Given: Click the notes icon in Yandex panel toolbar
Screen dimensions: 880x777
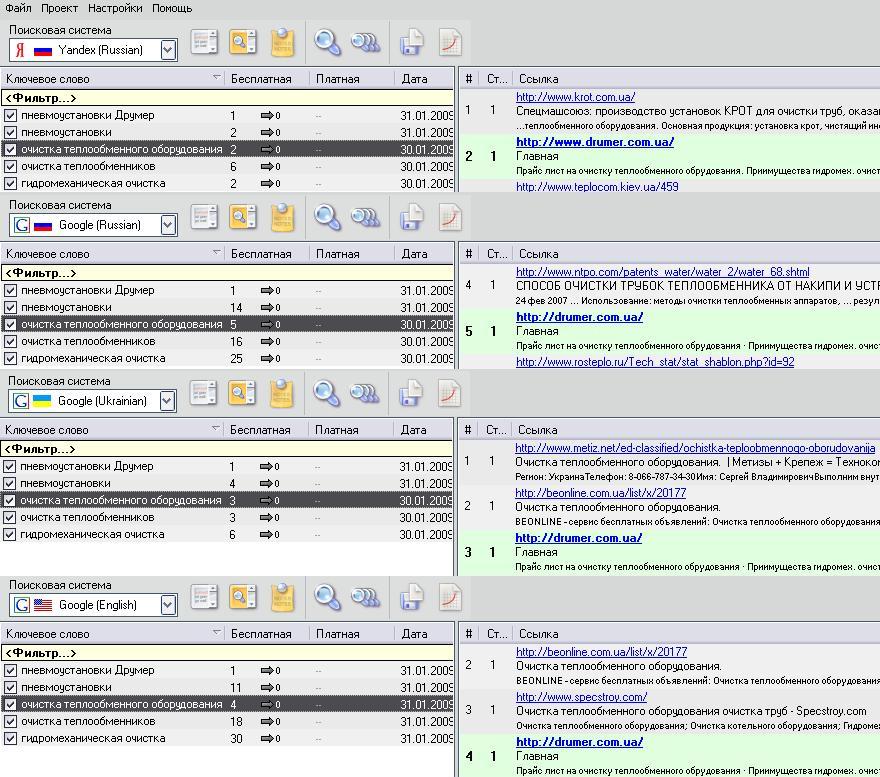Looking at the screenshot, I should pos(284,42).
